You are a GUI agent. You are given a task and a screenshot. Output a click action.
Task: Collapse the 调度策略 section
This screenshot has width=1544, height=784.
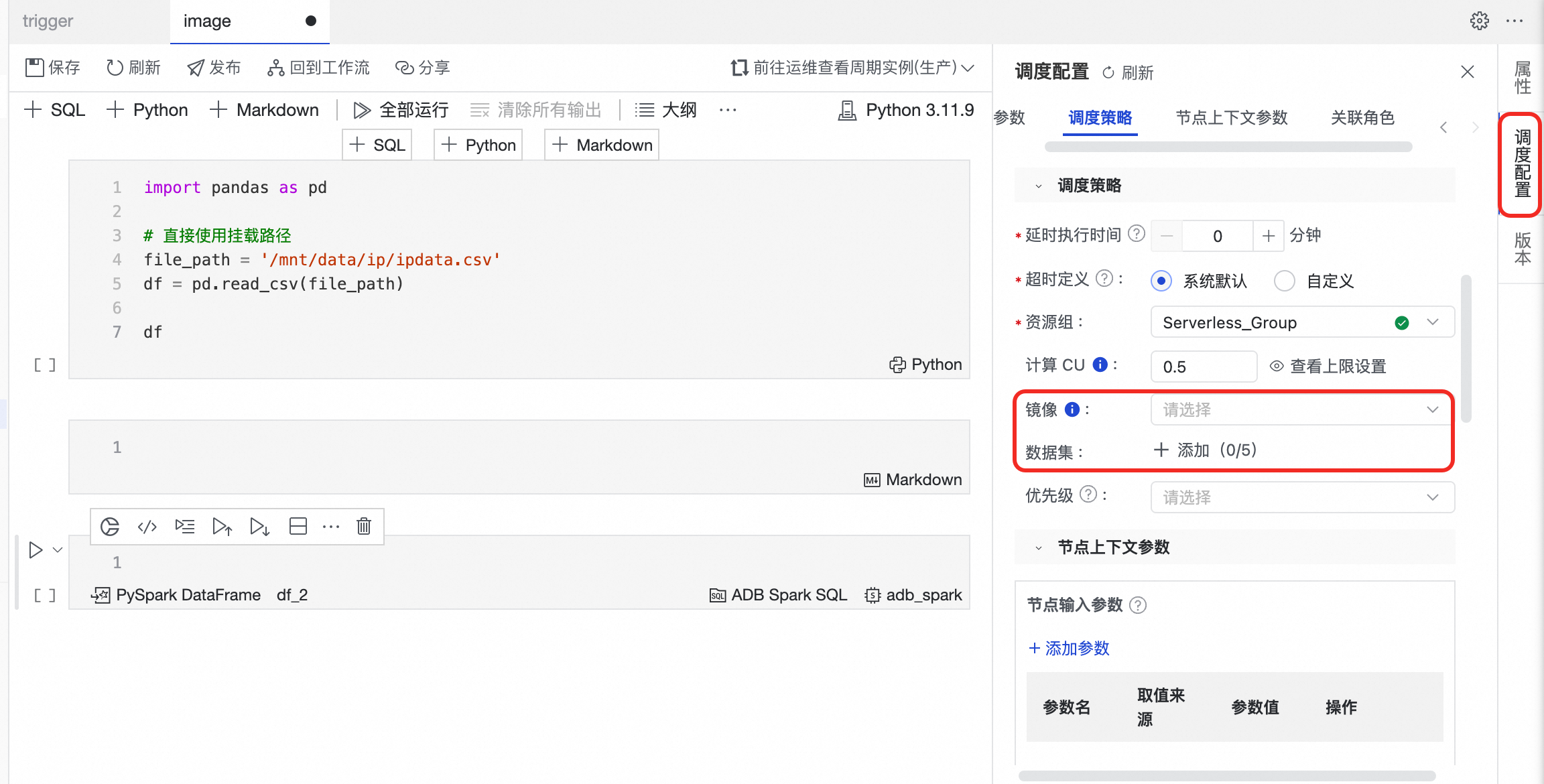tap(1039, 186)
